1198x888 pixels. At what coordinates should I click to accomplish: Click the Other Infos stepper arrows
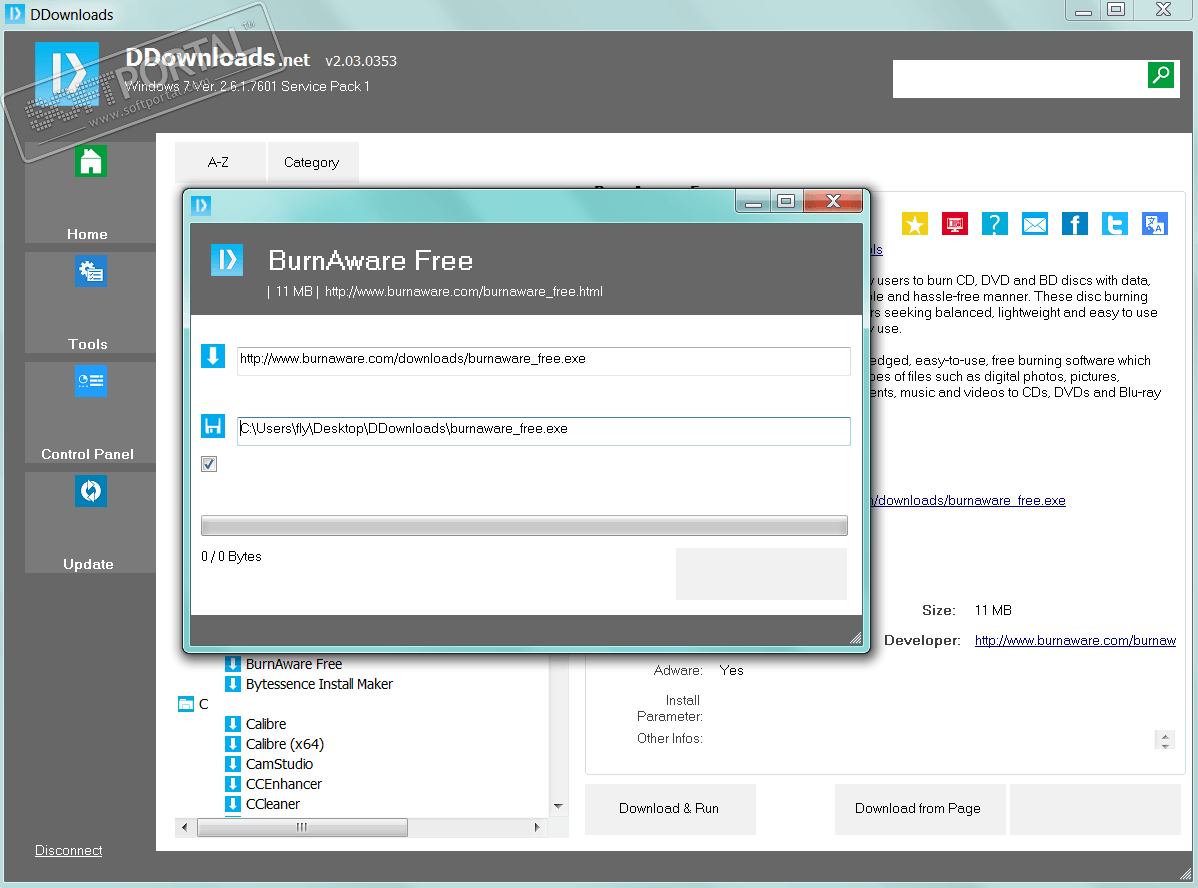tap(1164, 739)
